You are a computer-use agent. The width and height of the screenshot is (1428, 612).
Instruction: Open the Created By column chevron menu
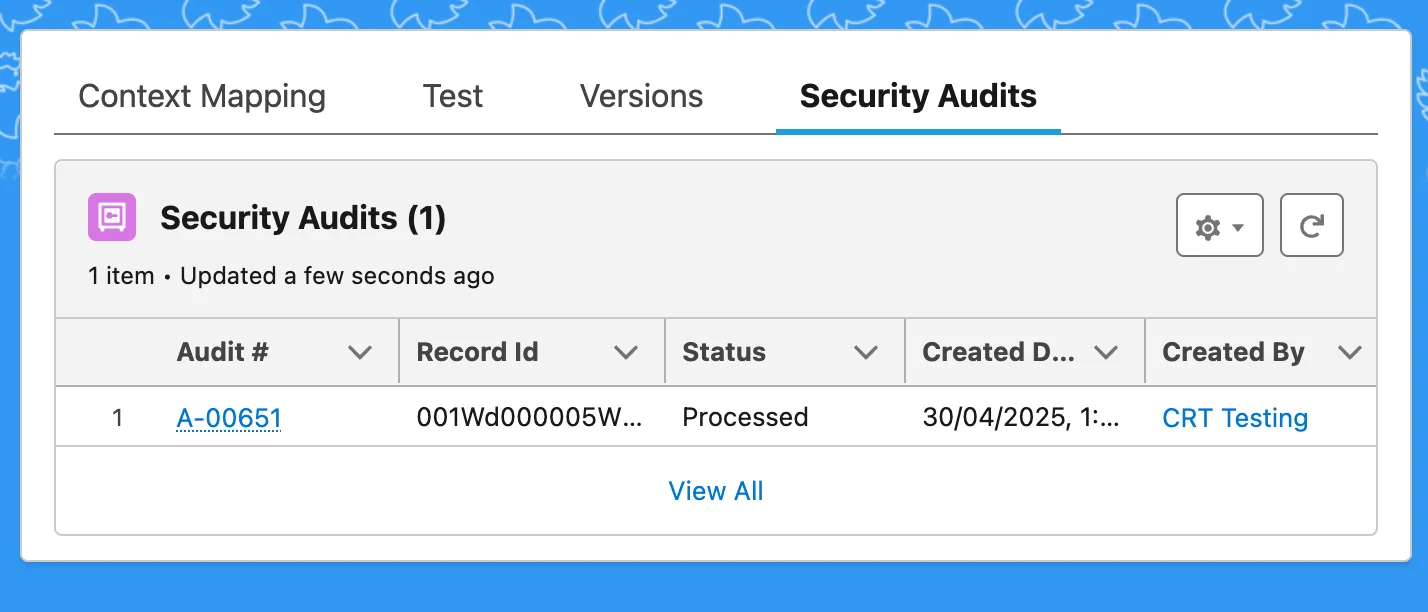coord(1349,352)
